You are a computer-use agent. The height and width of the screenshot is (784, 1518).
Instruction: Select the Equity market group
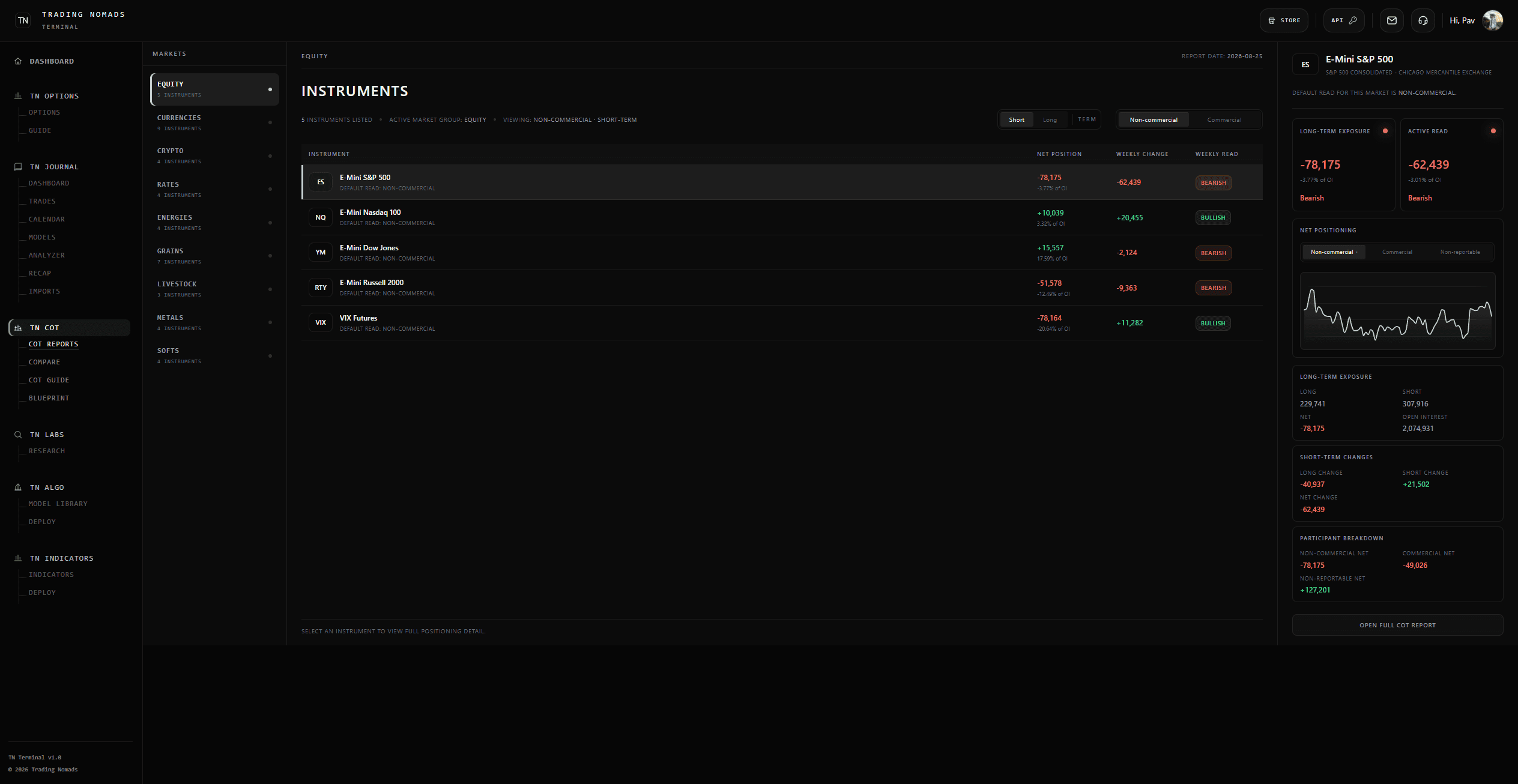click(214, 89)
